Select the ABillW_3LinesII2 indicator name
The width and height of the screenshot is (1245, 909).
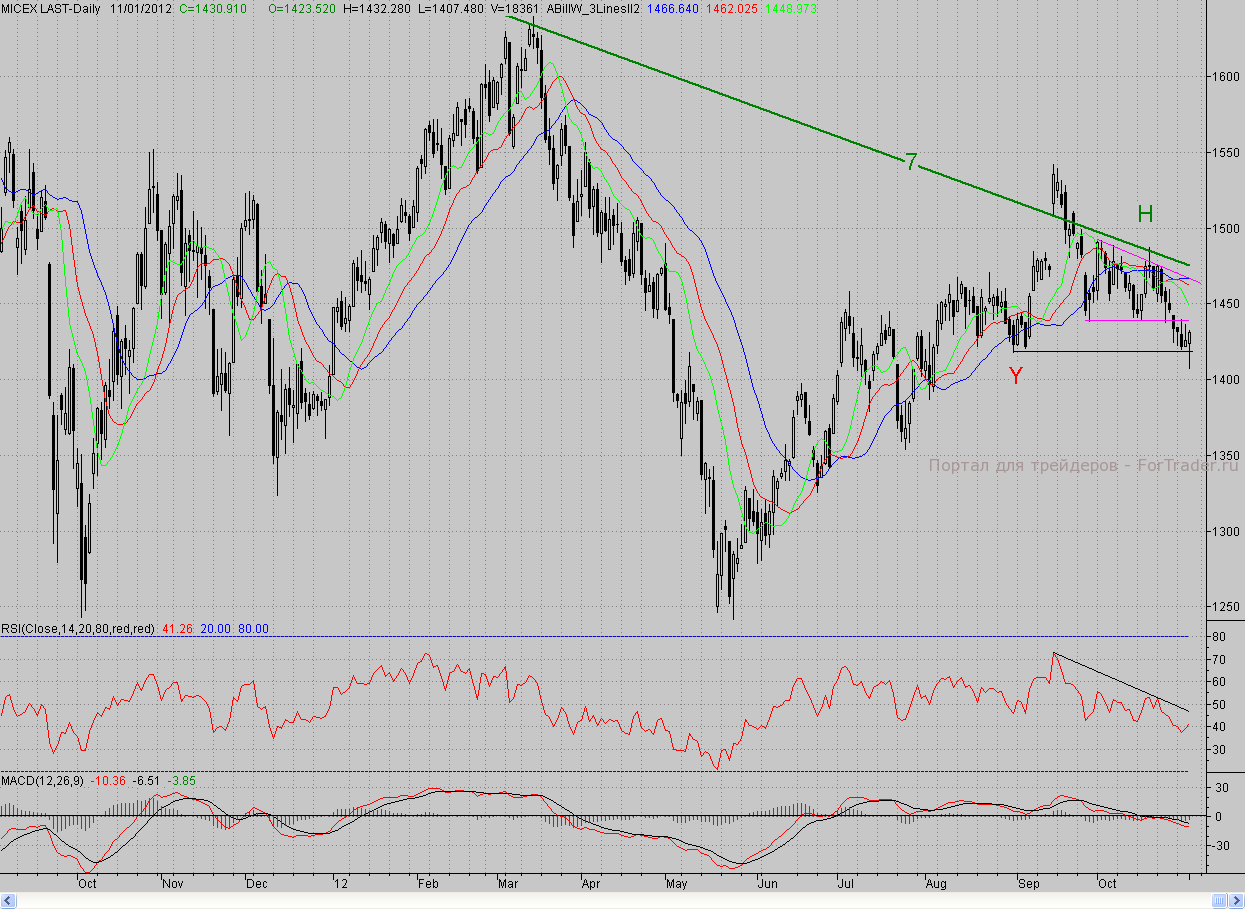pos(593,8)
